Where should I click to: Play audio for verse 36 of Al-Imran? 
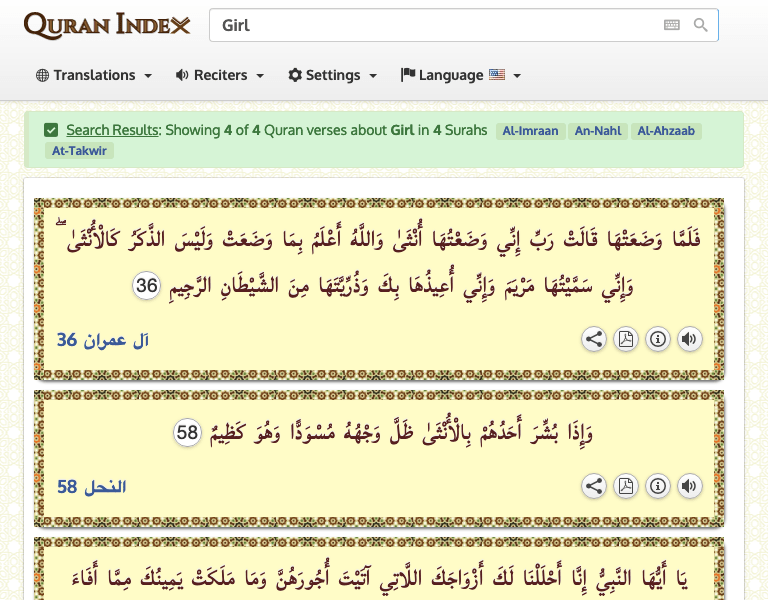click(x=690, y=339)
